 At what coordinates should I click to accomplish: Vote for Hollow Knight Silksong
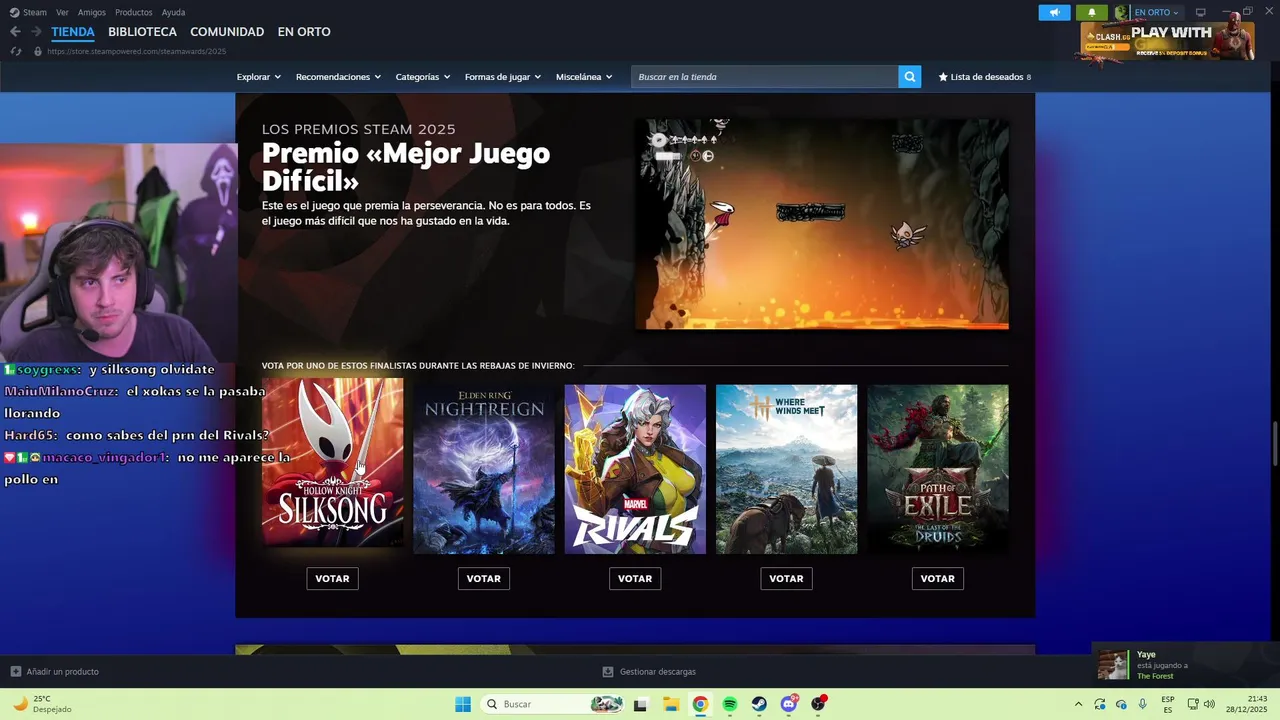coord(332,578)
